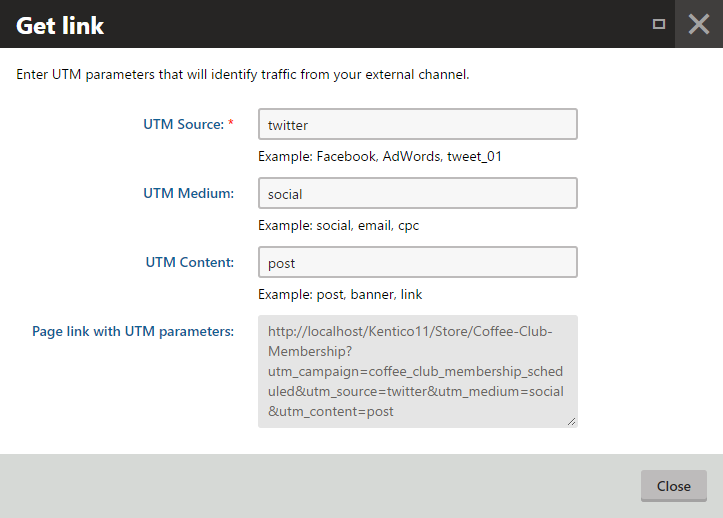
Task: Click the Page link with UTM parameters label
Action: 133,331
